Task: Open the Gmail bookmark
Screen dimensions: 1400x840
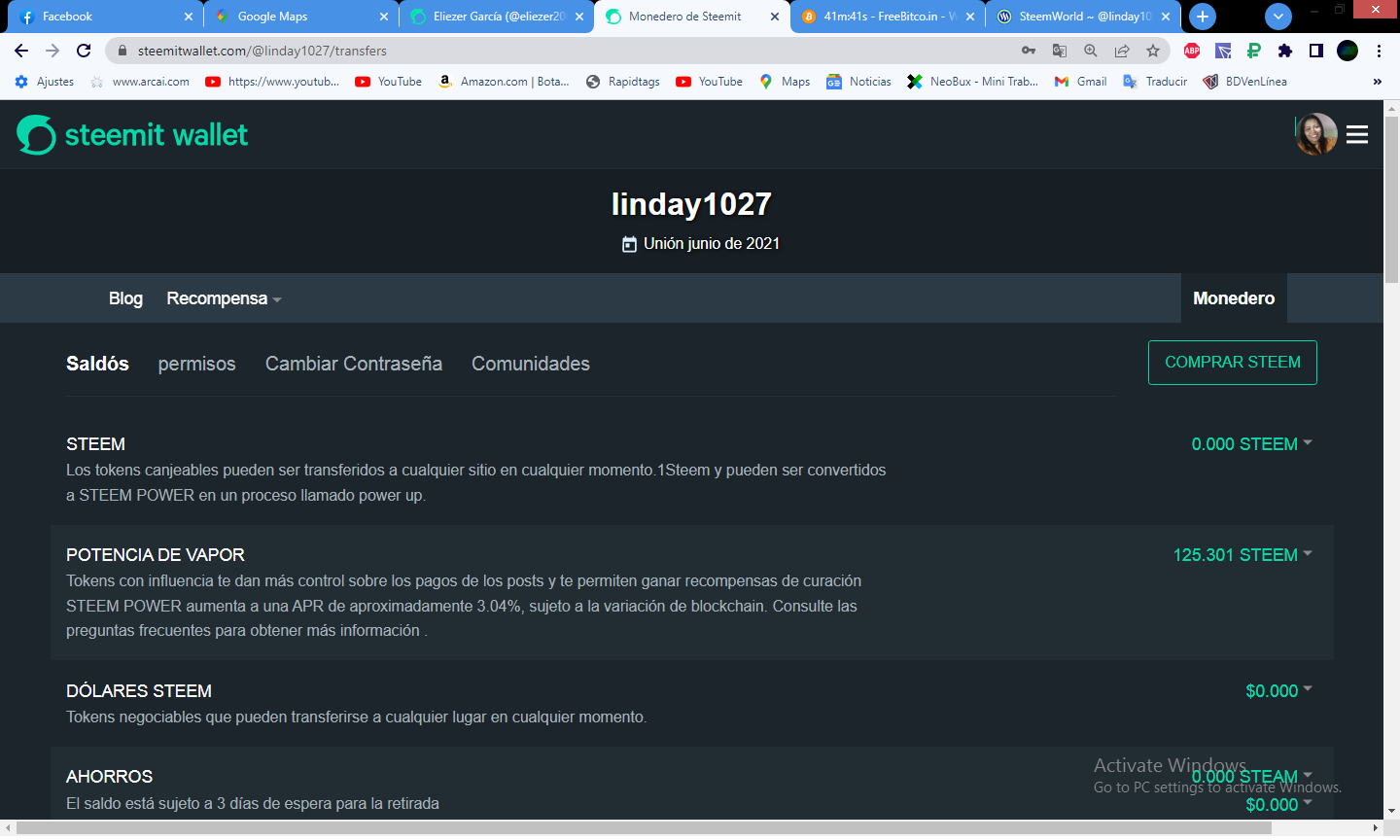Action: [1081, 82]
